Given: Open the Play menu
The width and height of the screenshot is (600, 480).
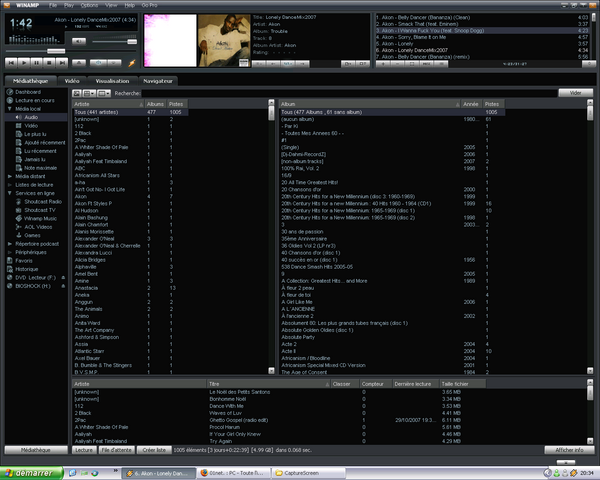Looking at the screenshot, I should 69,5.
